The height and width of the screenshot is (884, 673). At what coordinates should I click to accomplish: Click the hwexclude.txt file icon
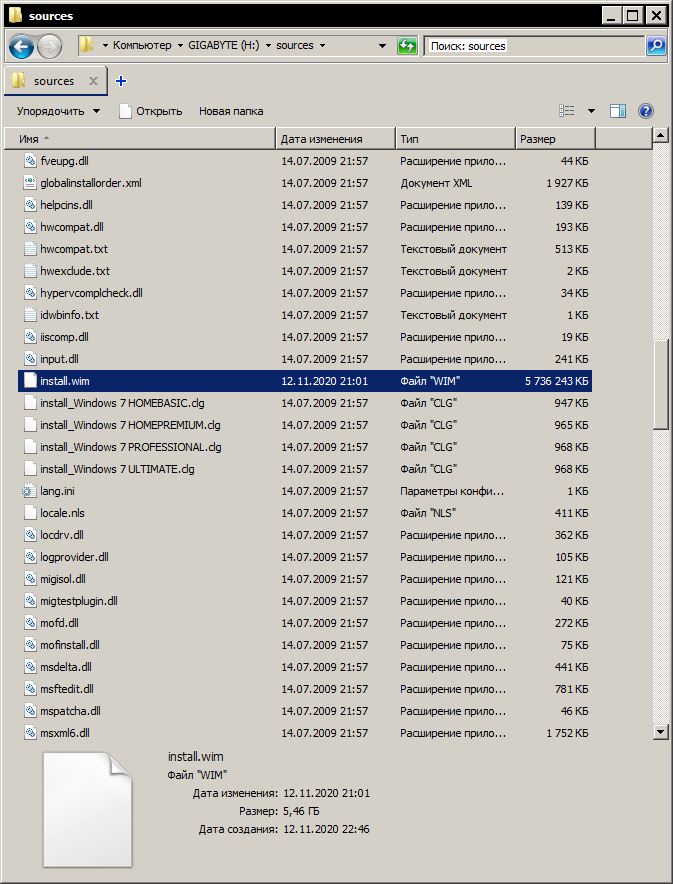coord(30,271)
